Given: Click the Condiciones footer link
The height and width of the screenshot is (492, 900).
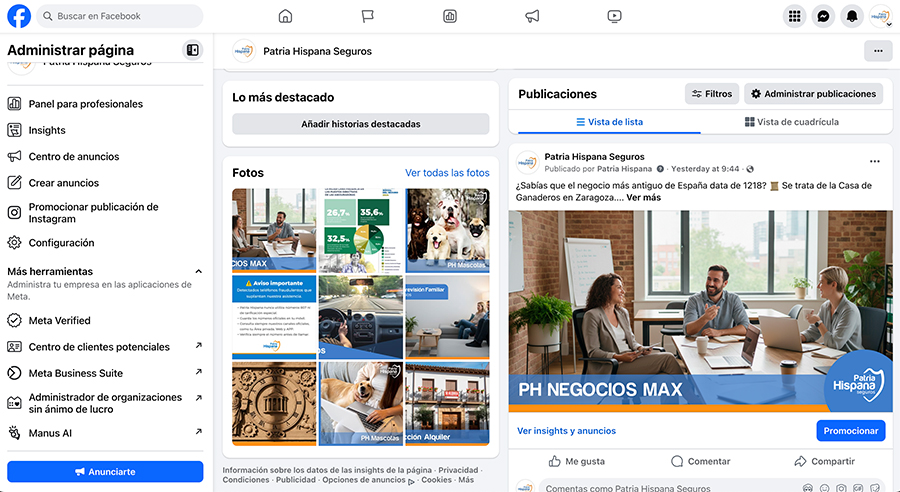Looking at the screenshot, I should point(246,479).
